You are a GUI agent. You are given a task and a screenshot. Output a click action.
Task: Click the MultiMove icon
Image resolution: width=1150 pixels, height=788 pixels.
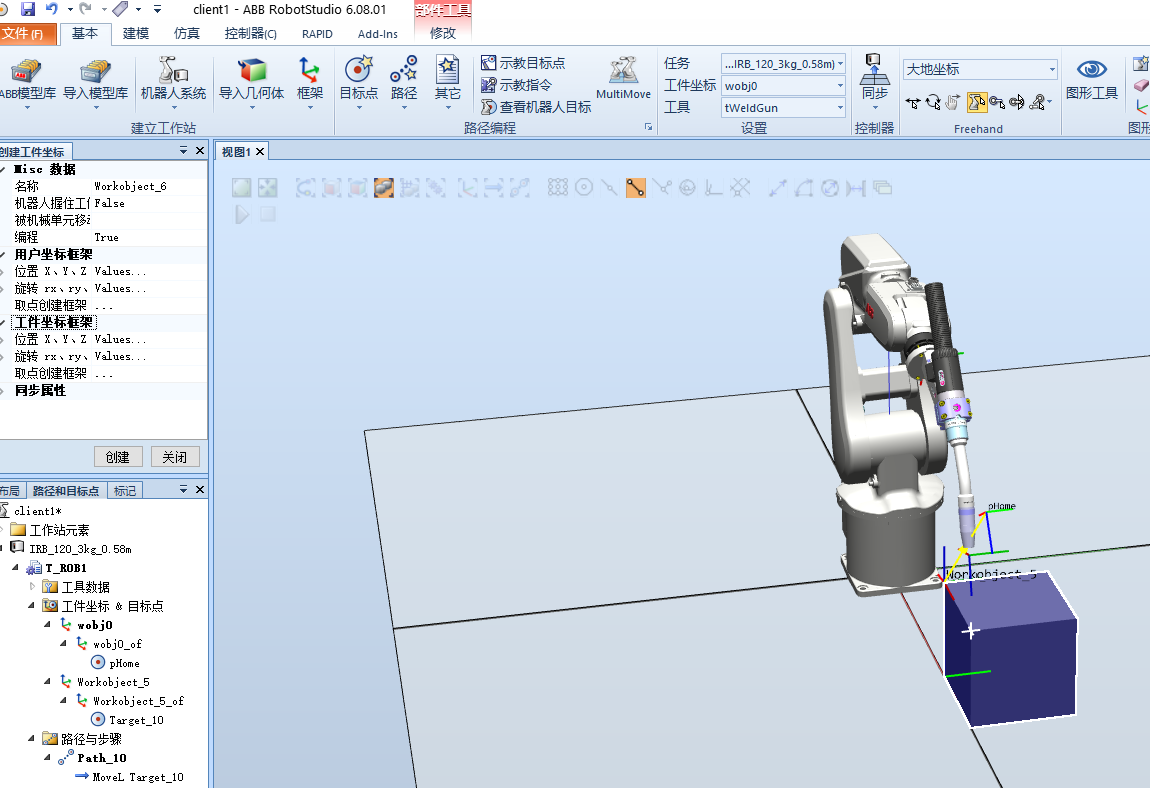point(623,80)
